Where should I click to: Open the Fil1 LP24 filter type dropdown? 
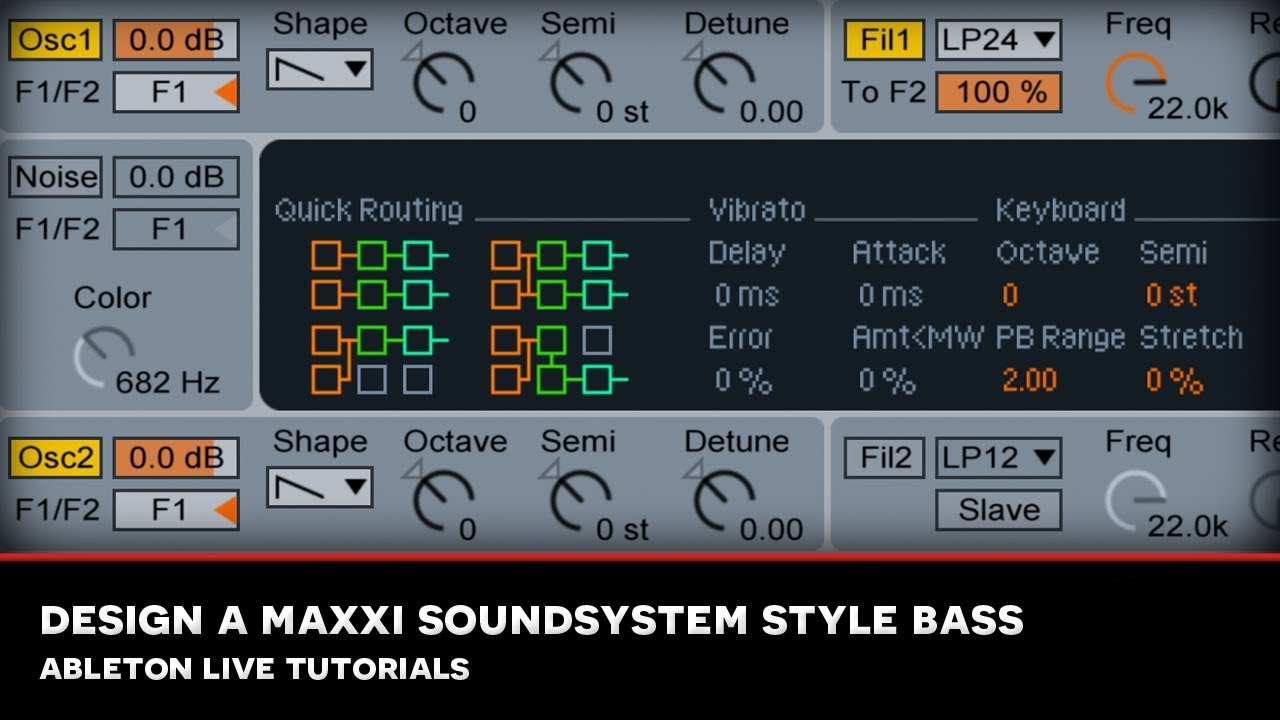pyautogui.click(x=998, y=40)
